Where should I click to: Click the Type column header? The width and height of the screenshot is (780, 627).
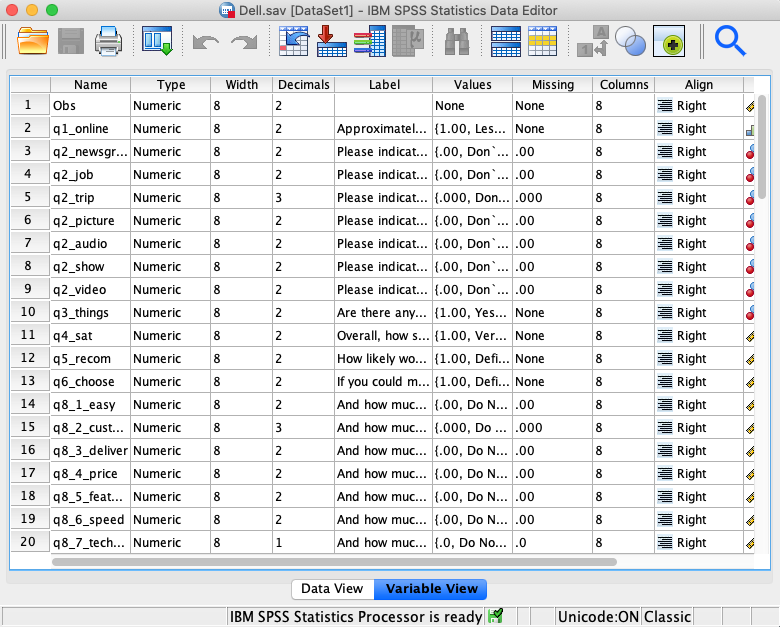[x=171, y=85]
